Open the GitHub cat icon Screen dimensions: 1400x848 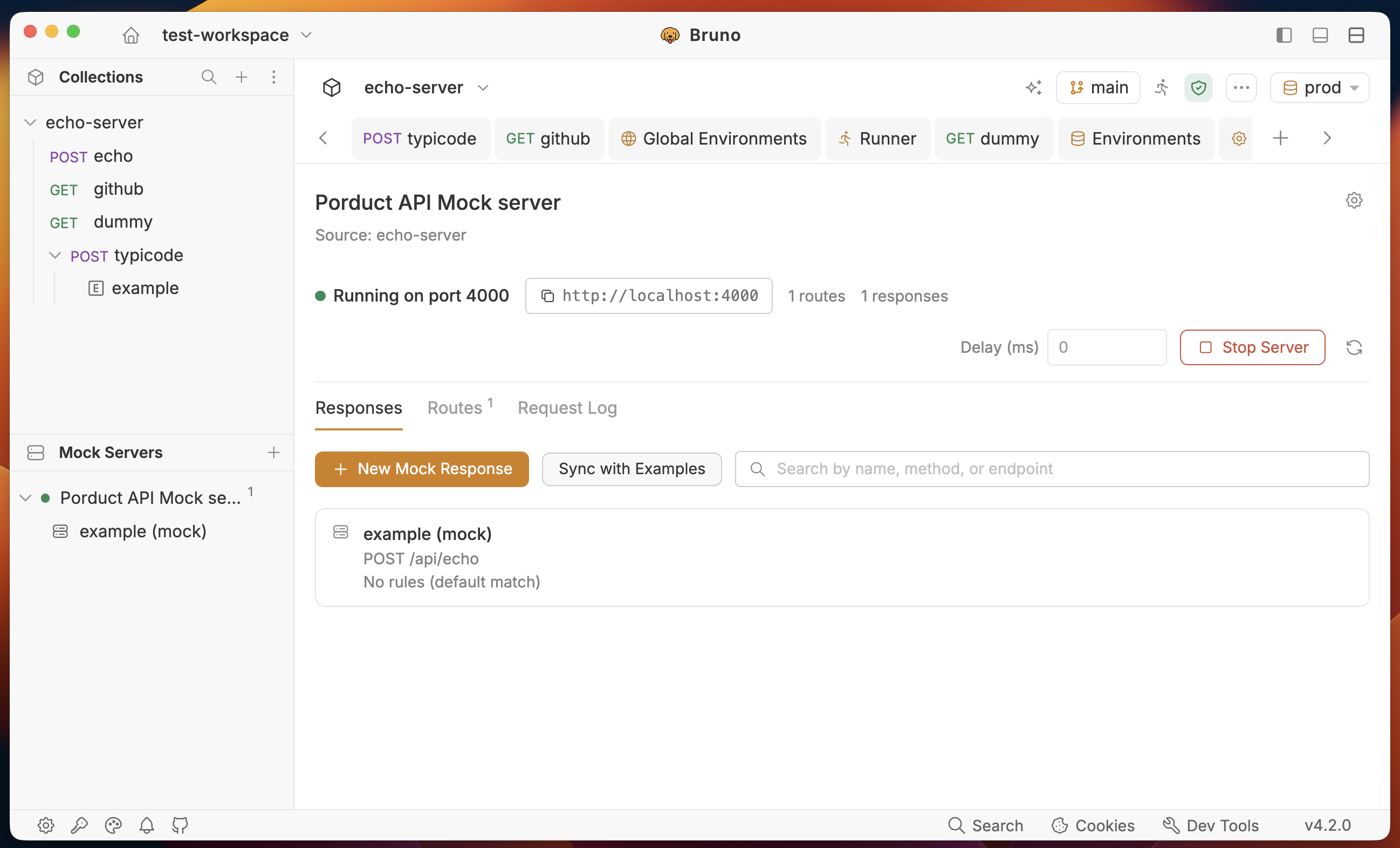pyautogui.click(x=180, y=825)
